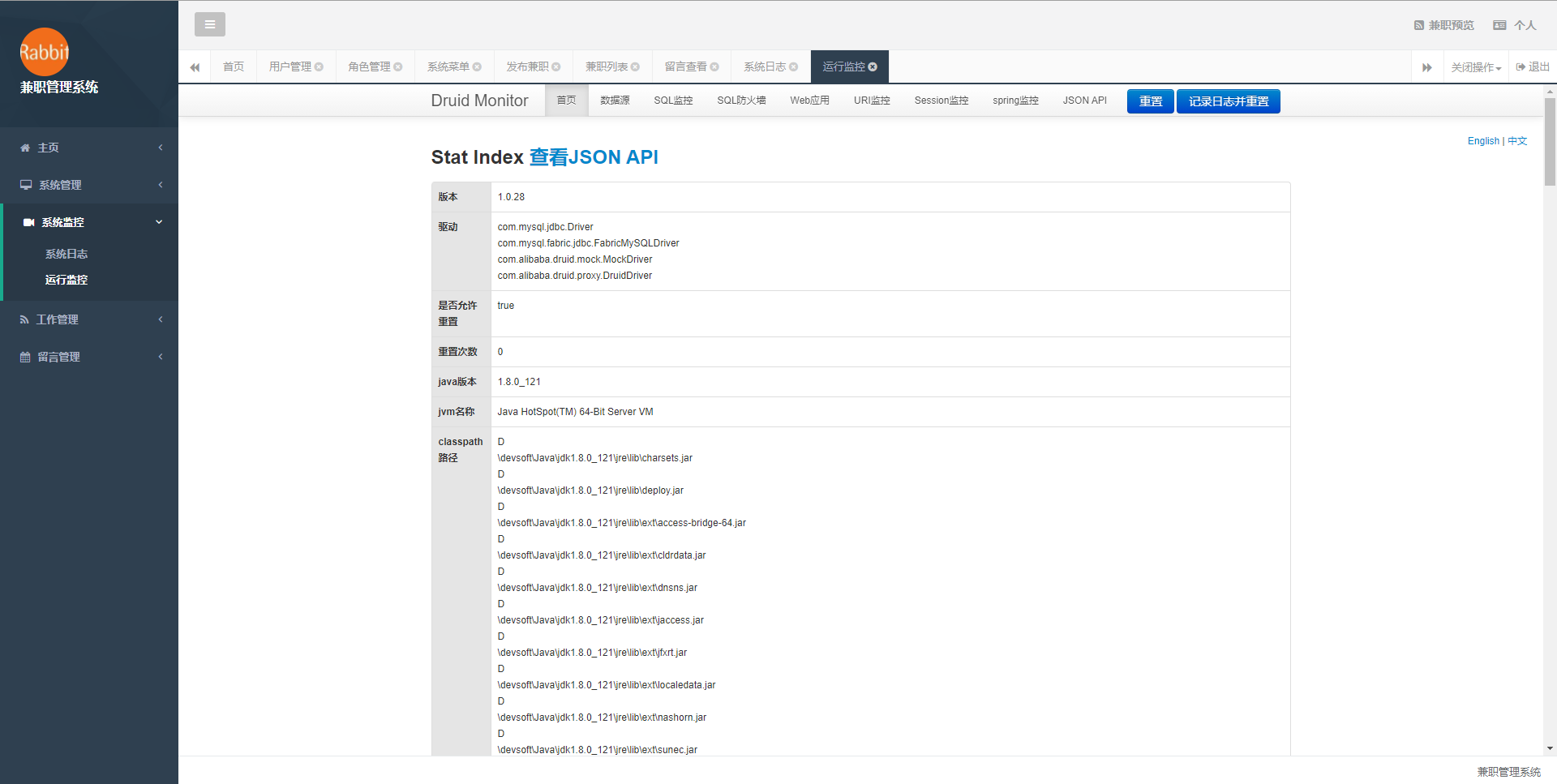Click the hamburger menu toggle button
This screenshot has height=784, width=1557.
coord(210,24)
